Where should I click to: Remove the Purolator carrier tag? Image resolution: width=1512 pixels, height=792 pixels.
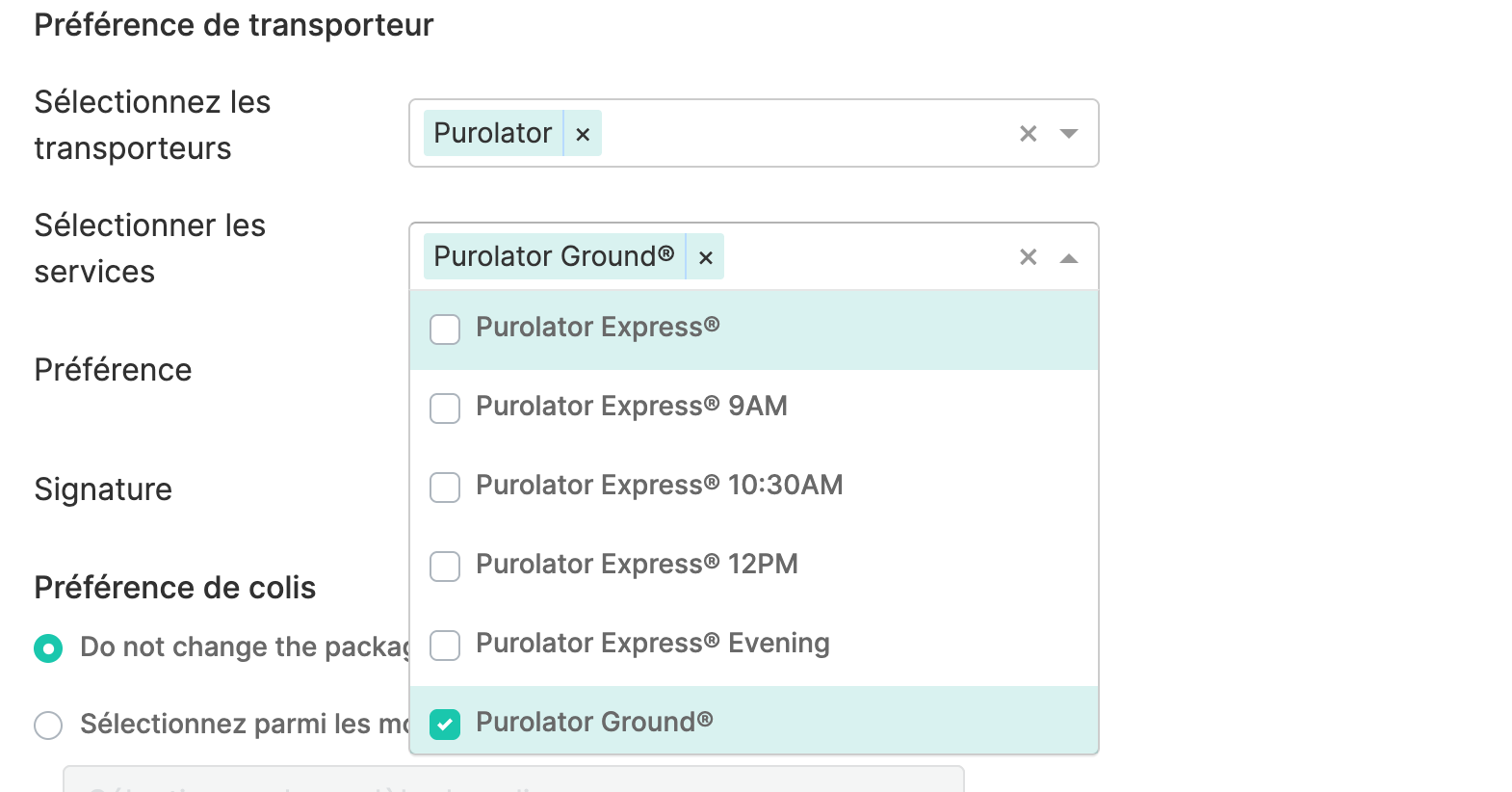tap(583, 134)
